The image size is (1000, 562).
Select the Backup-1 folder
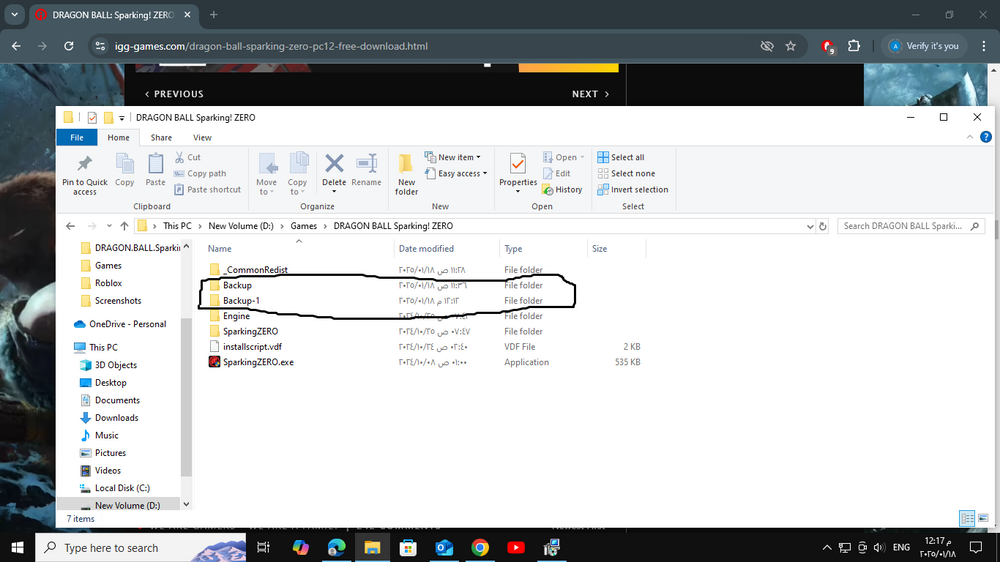[x=241, y=300]
